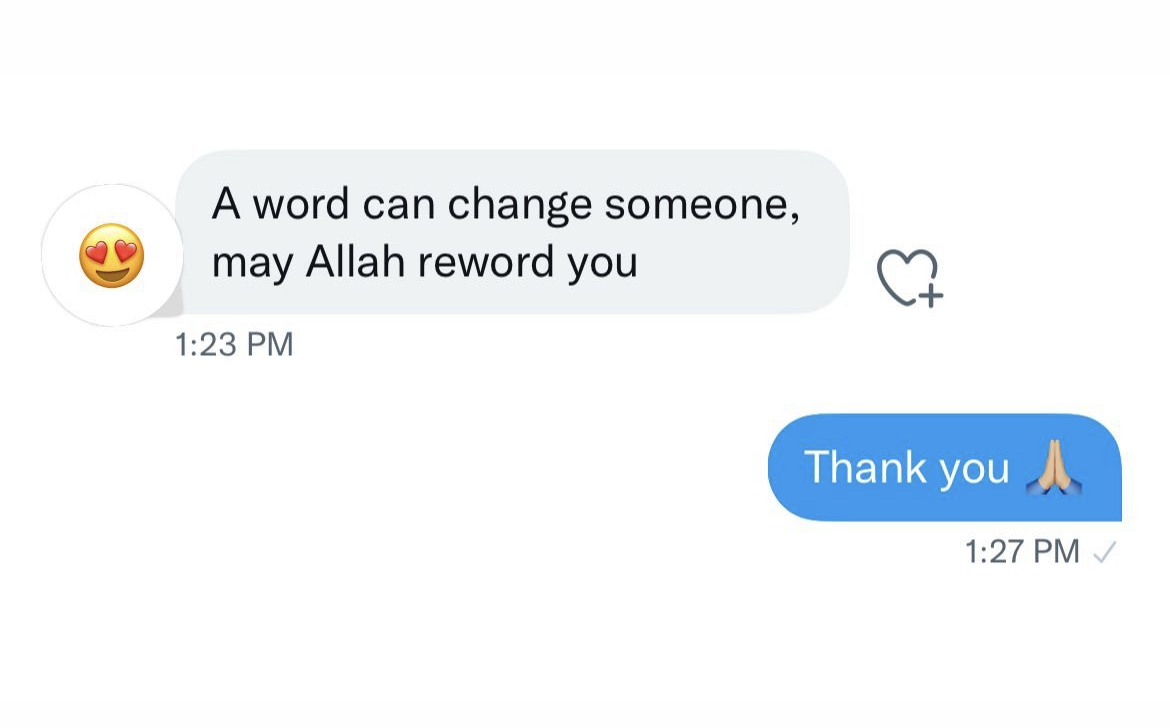Click the word "someone," in the received message
The image size is (1170, 728).
click(701, 205)
